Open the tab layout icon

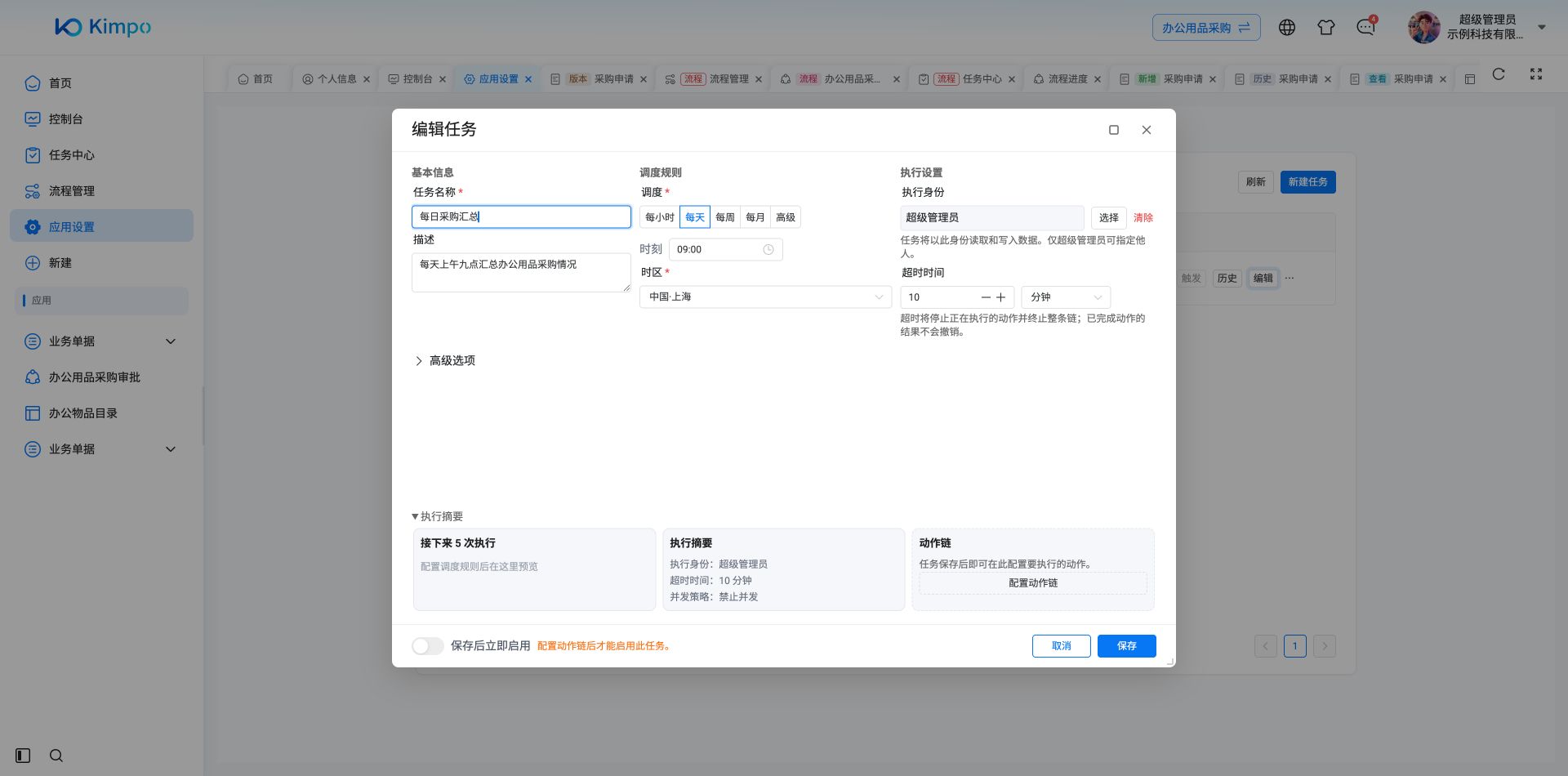(1470, 79)
